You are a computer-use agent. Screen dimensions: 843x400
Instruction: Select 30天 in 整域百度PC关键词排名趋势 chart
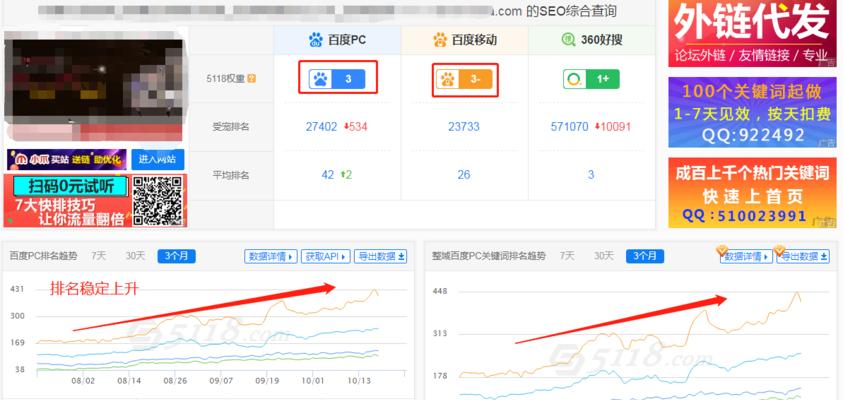coord(604,256)
